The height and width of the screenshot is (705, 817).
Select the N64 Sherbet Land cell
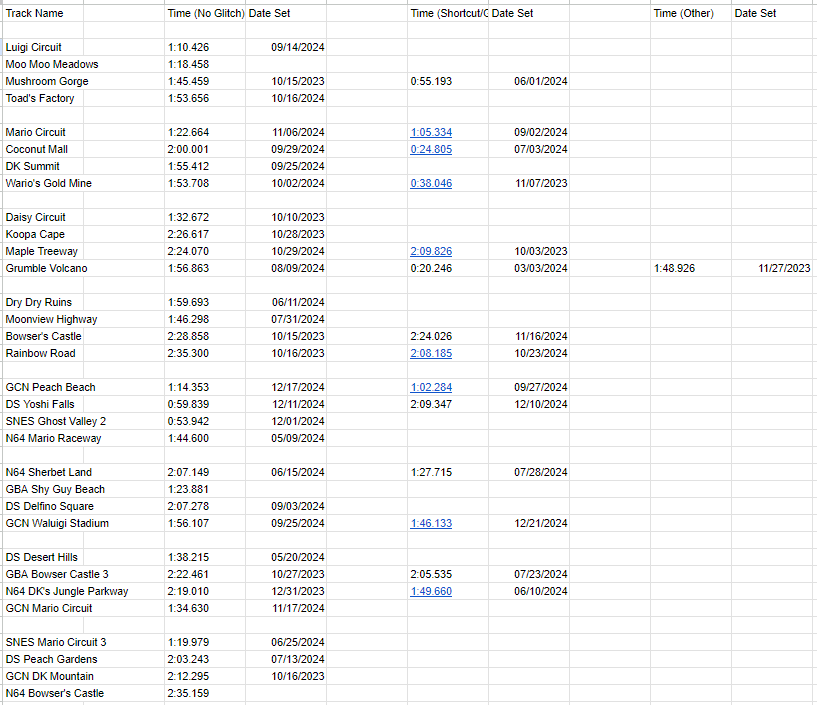[x=43, y=472]
